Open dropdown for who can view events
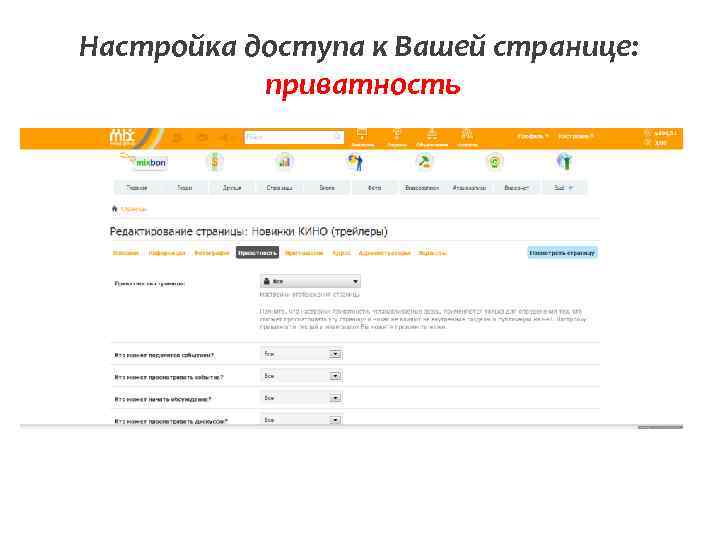Image resolution: width=720 pixels, height=540 pixels. (302, 376)
